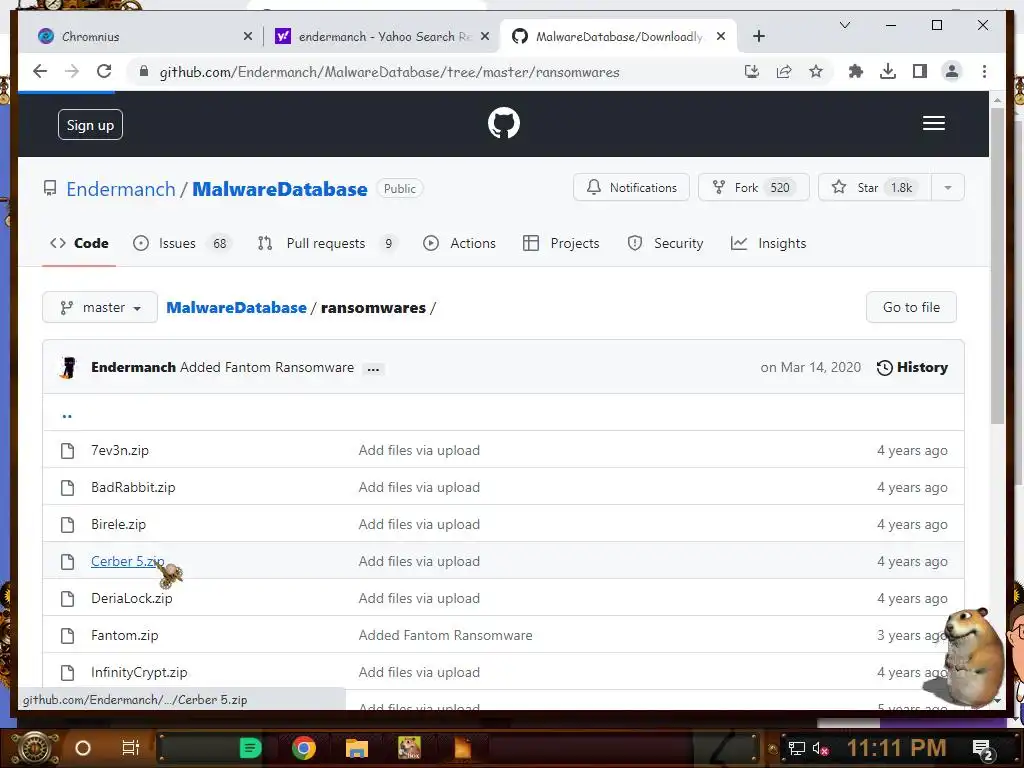
Task: Click the share page icon in address bar
Action: coord(784,71)
